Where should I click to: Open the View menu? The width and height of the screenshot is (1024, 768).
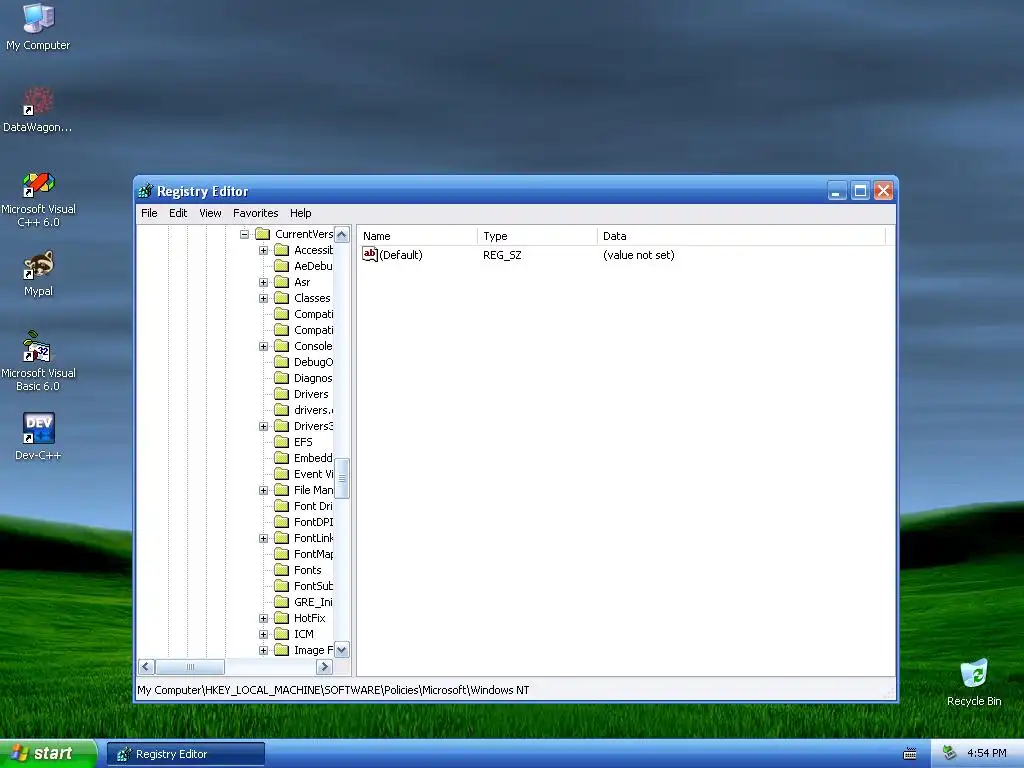[210, 213]
